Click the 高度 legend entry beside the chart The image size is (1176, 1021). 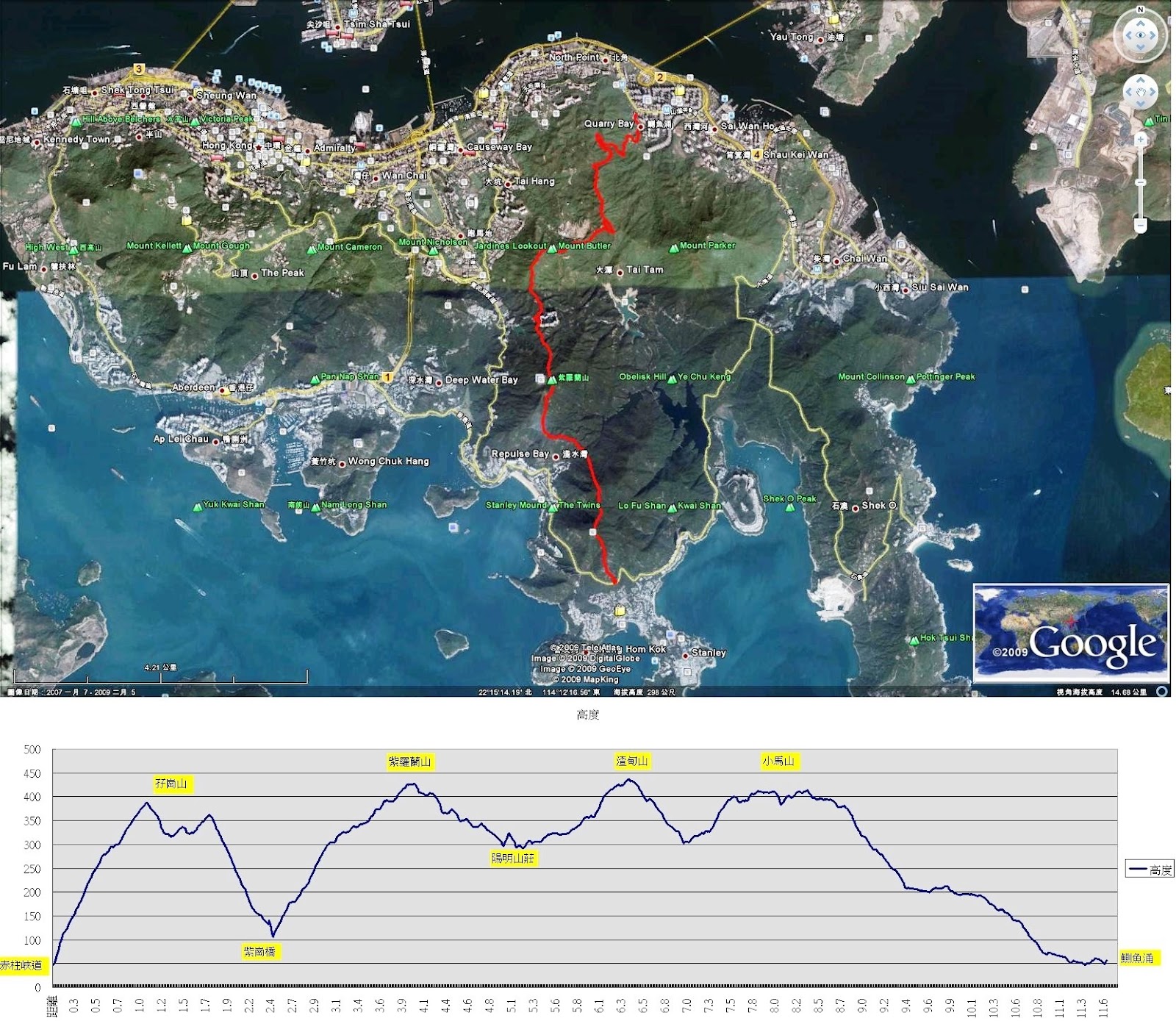pos(1150,870)
